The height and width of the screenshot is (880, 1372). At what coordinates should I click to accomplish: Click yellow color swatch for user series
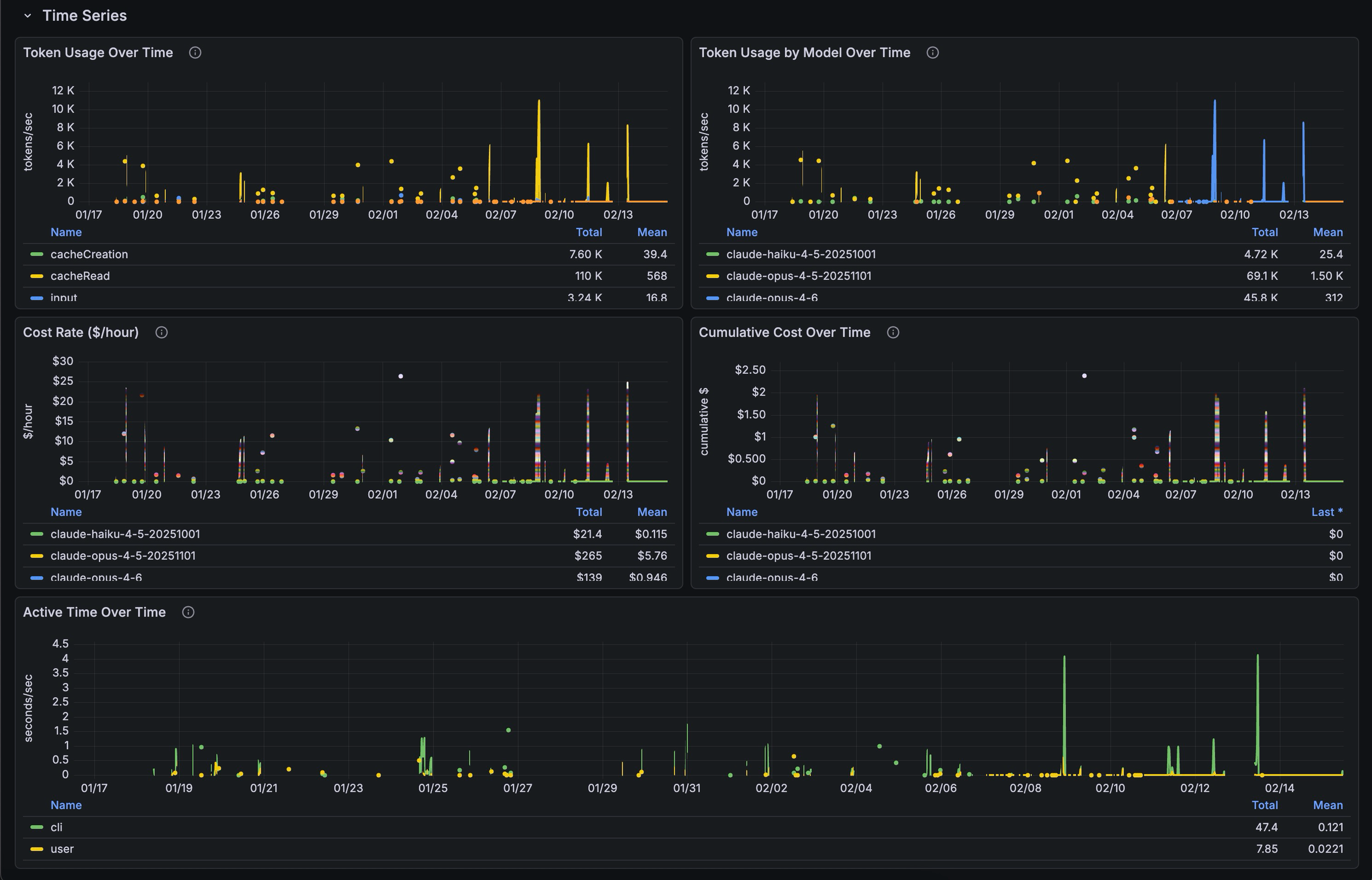pos(37,849)
